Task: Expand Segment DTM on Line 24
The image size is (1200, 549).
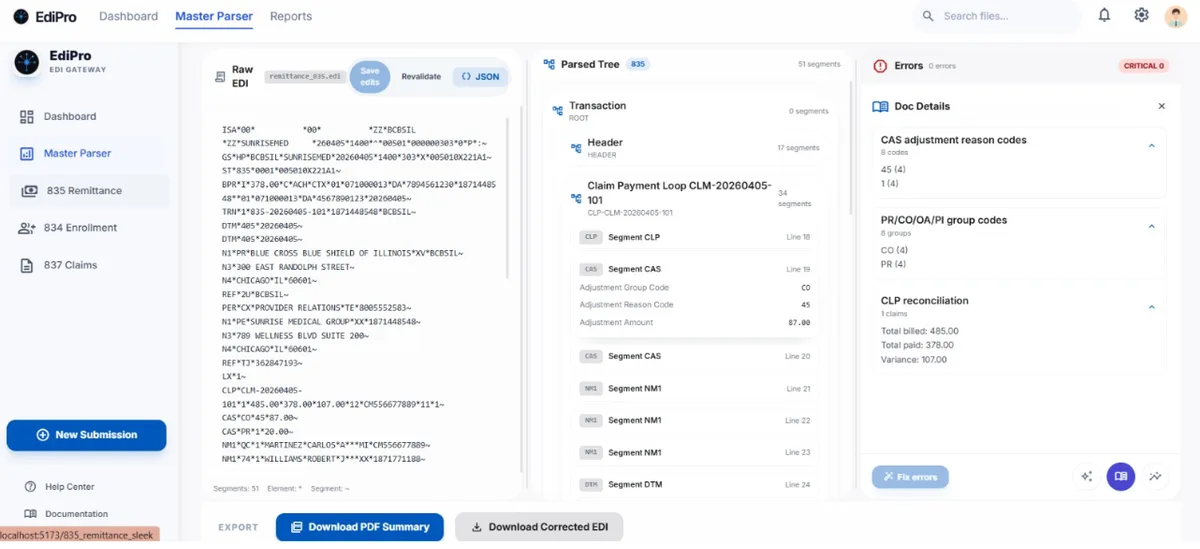Action: tap(696, 485)
